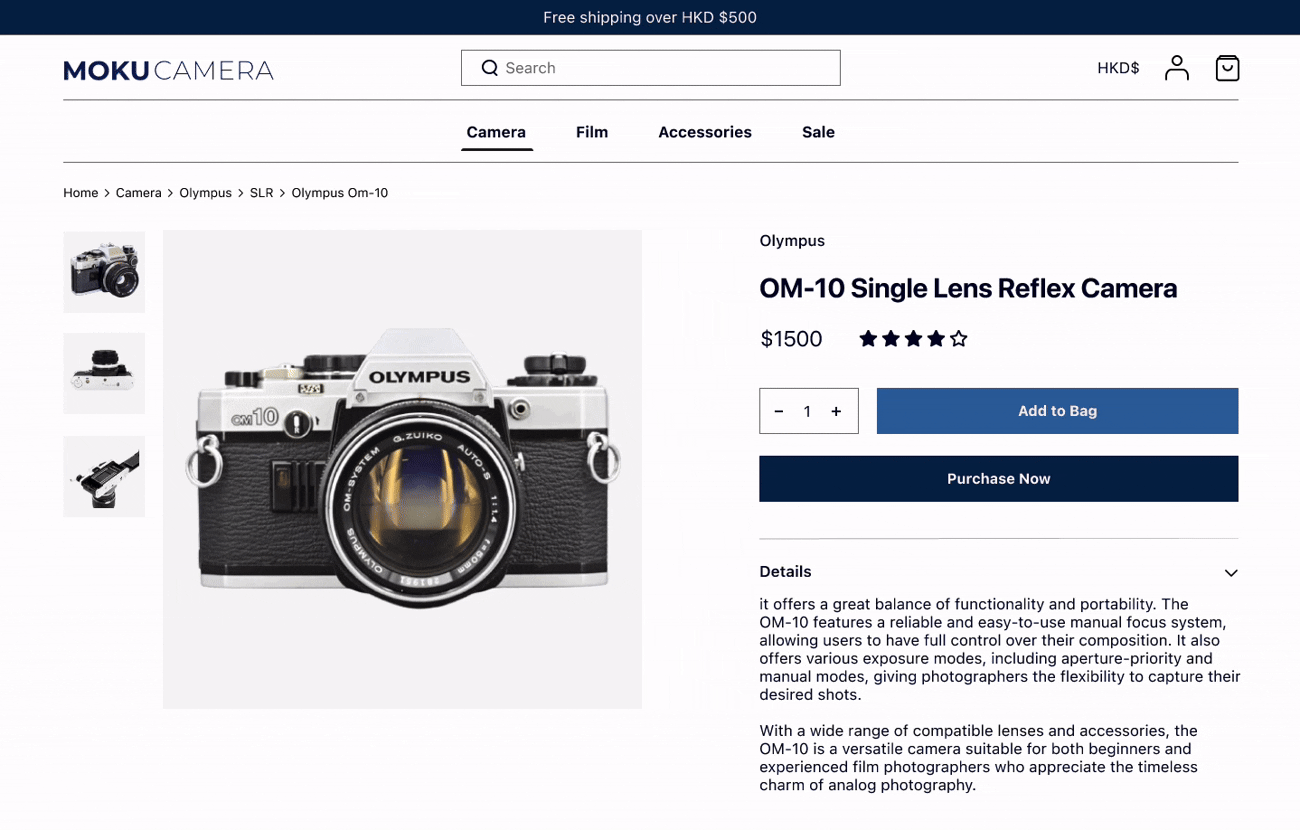The width and height of the screenshot is (1300, 830).
Task: Open the Film navigation tab
Action: (x=592, y=132)
